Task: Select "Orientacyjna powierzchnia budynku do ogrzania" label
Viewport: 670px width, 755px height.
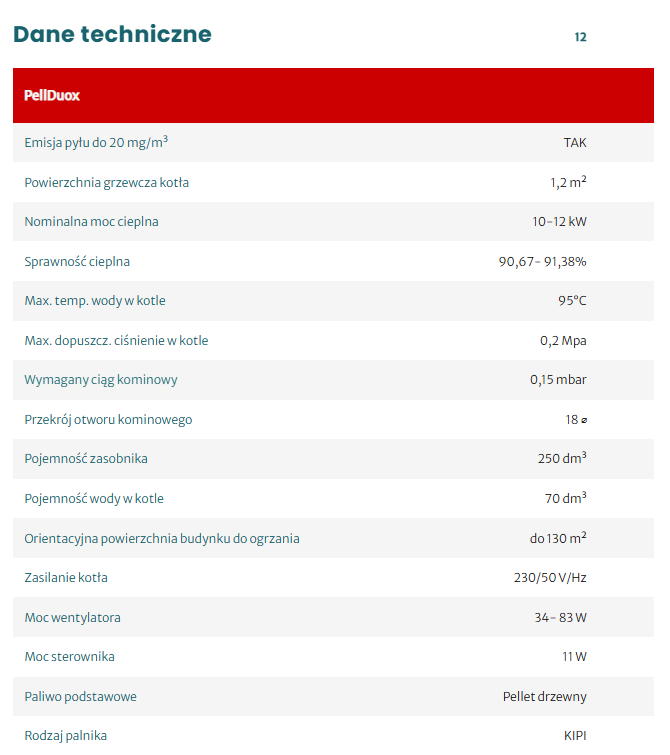Action: tap(162, 539)
